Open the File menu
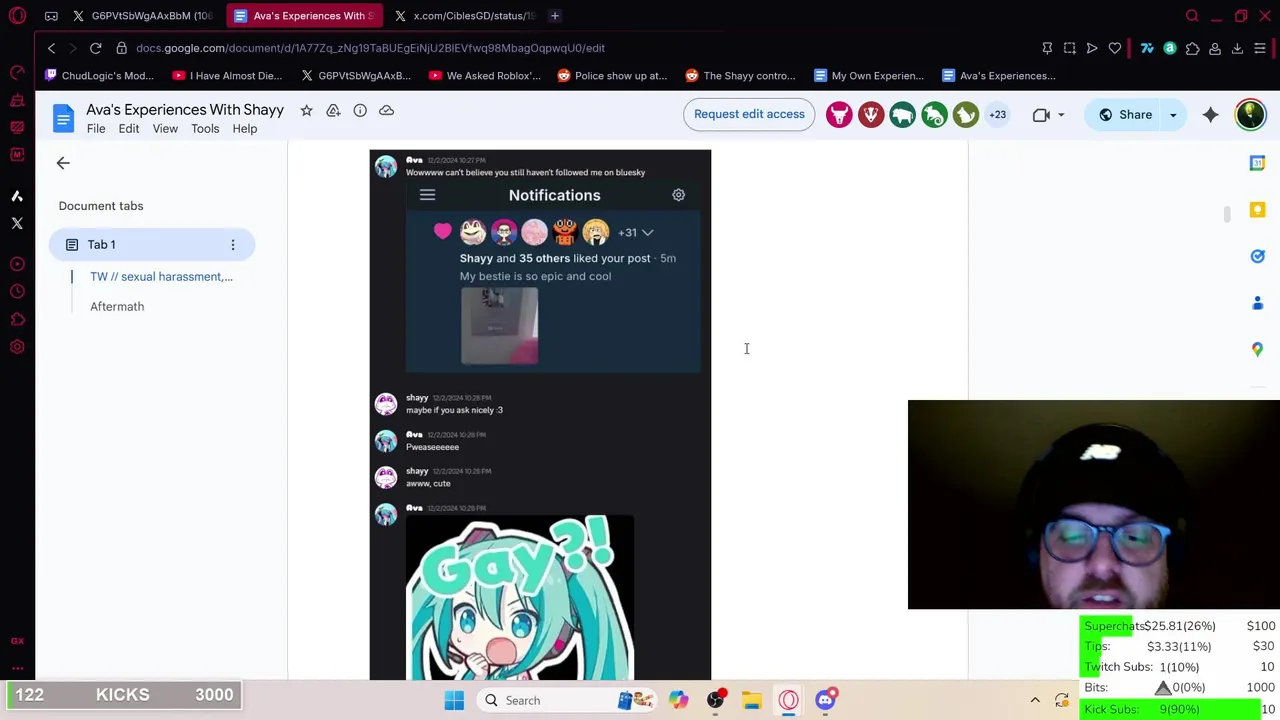1280x720 pixels. pos(96,129)
